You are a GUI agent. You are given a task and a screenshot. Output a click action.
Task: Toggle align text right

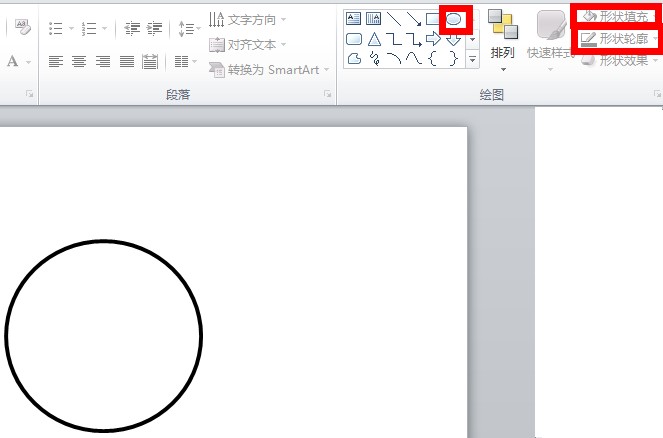[103, 61]
